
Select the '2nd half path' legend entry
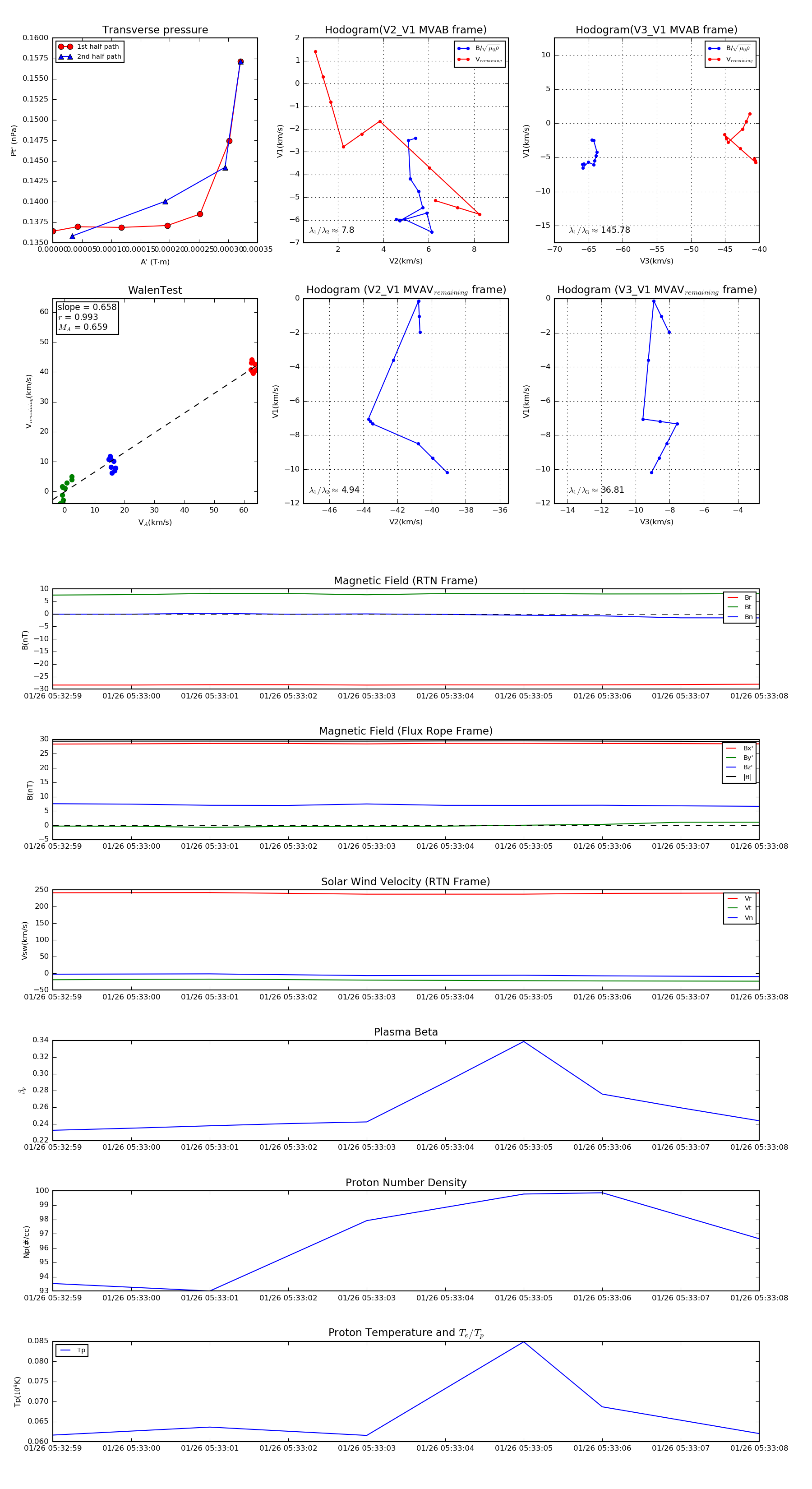(x=90, y=57)
